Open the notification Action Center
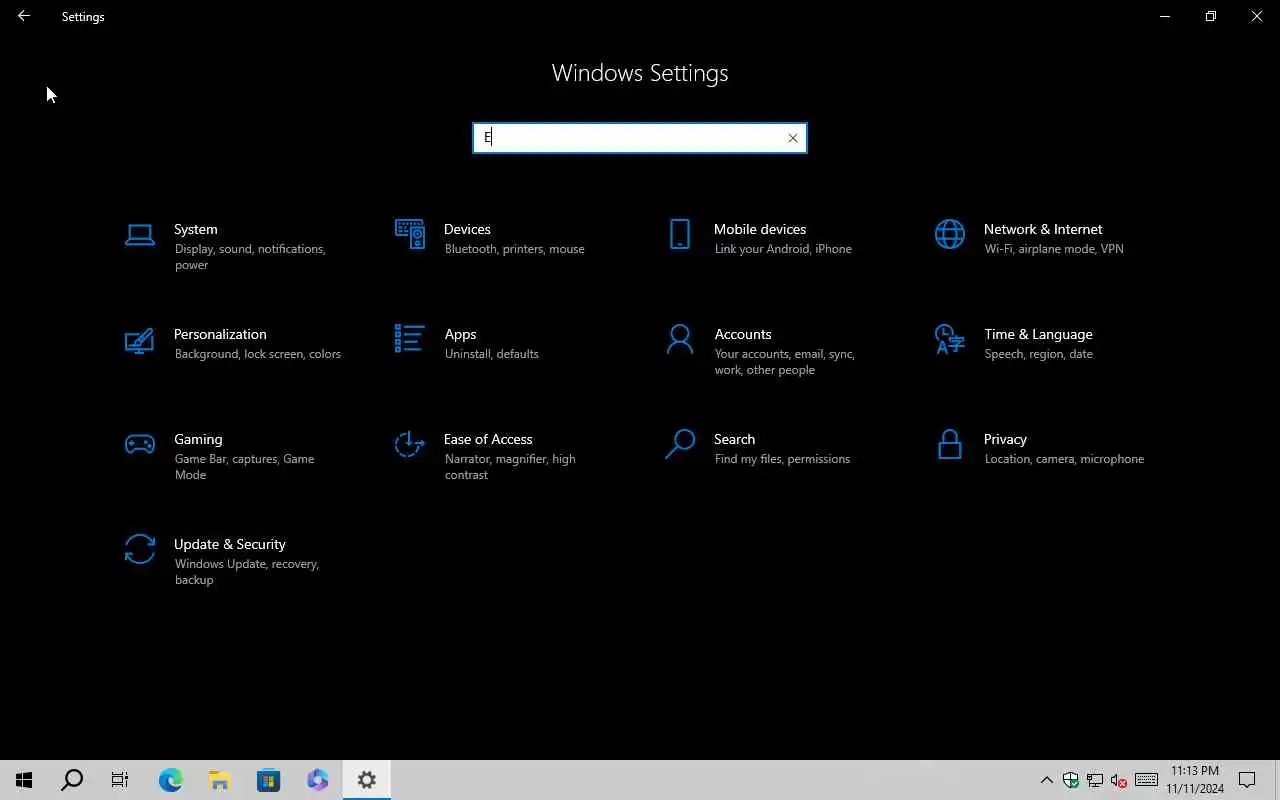The width and height of the screenshot is (1280, 800). pyautogui.click(x=1247, y=780)
